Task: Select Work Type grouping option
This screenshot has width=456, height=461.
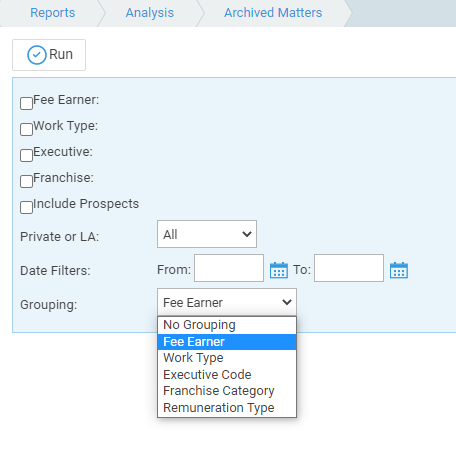Action: (x=227, y=358)
